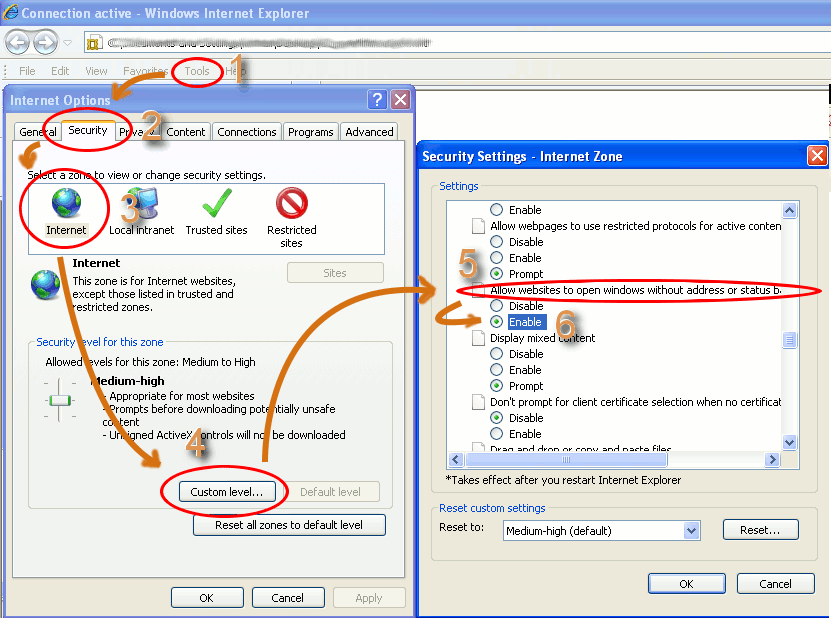The image size is (831, 618).
Task: Switch to the Content tab
Action: (x=185, y=132)
